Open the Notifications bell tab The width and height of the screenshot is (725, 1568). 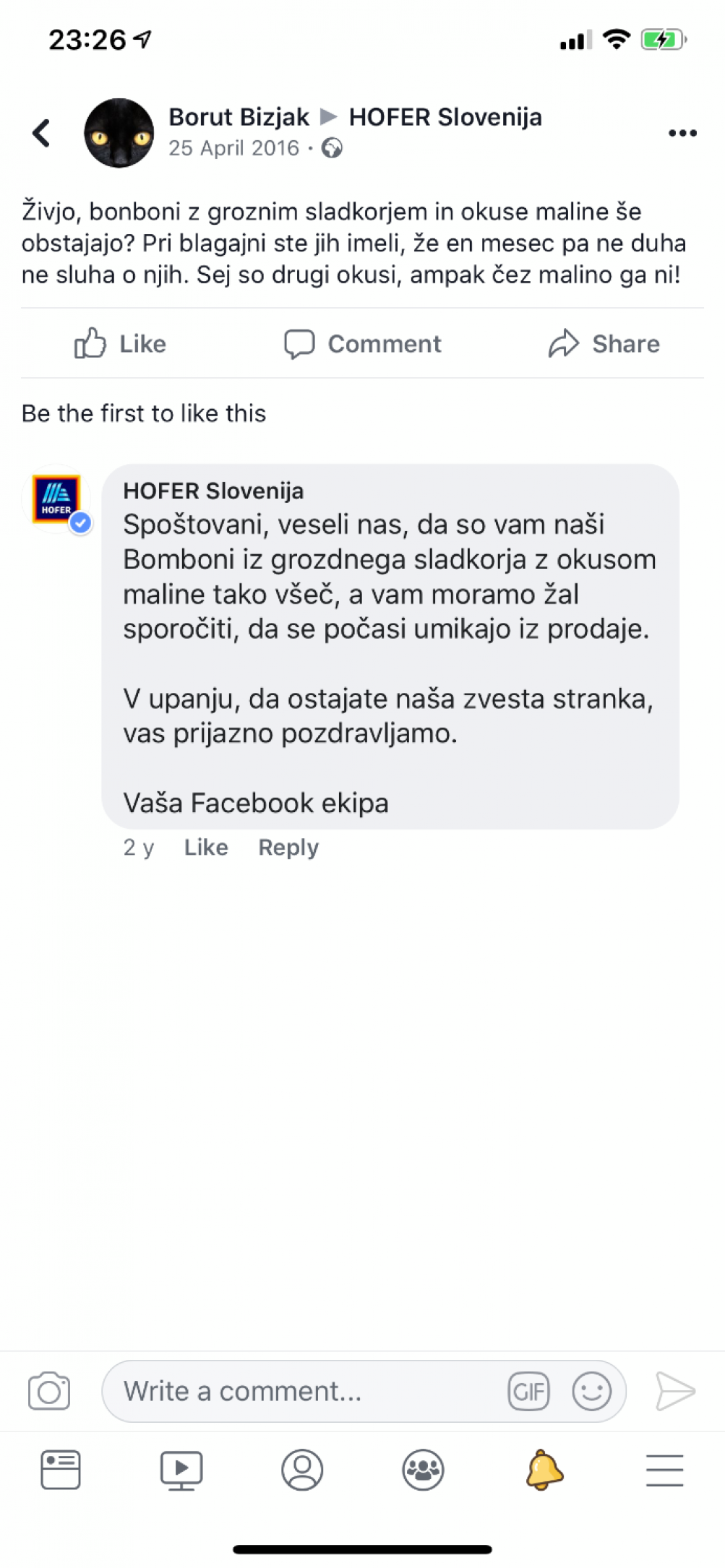click(544, 1470)
